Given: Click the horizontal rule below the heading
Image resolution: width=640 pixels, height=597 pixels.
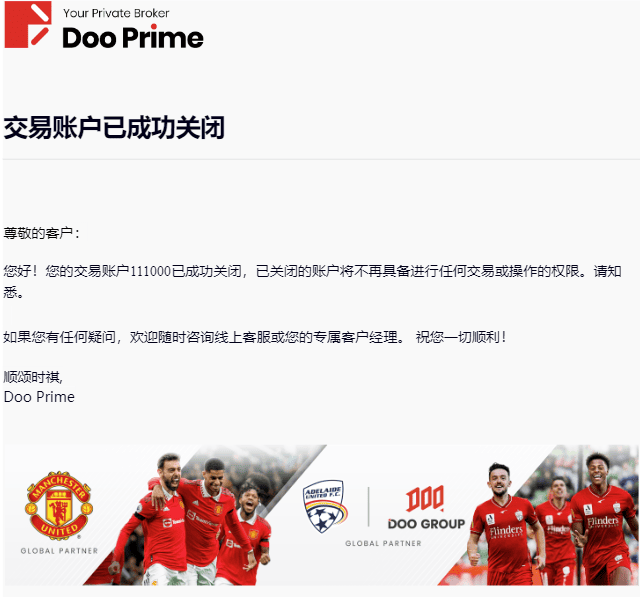Looking at the screenshot, I should 321,159.
